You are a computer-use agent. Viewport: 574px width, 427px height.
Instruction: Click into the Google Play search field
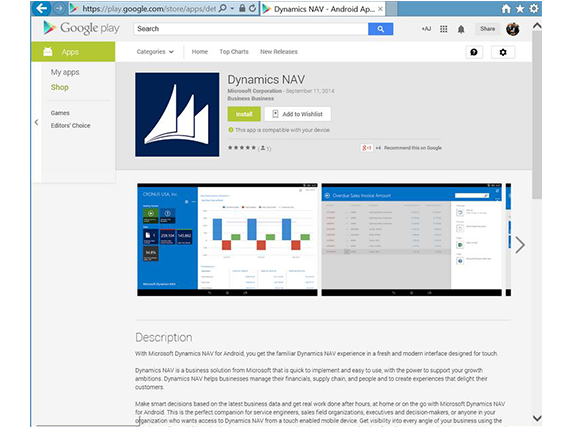[251, 29]
